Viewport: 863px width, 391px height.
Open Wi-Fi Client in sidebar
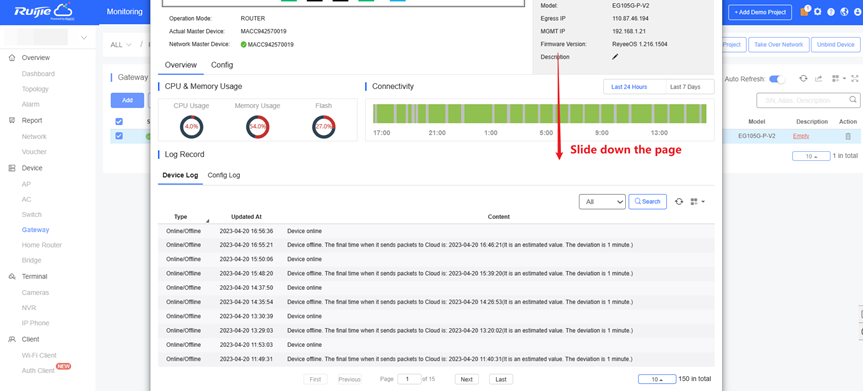(x=39, y=356)
